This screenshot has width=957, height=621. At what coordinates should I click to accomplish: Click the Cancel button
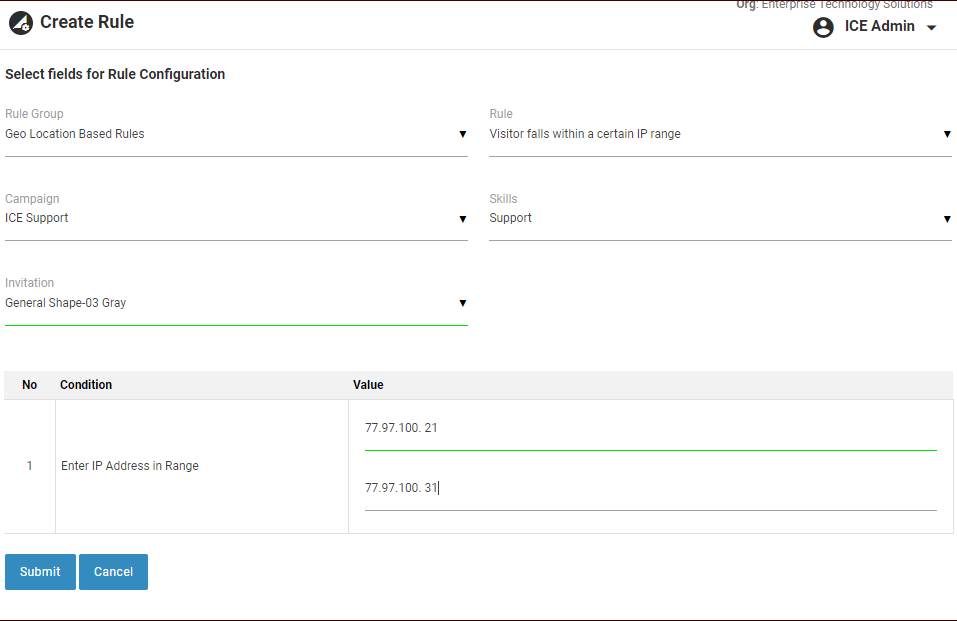tap(113, 572)
